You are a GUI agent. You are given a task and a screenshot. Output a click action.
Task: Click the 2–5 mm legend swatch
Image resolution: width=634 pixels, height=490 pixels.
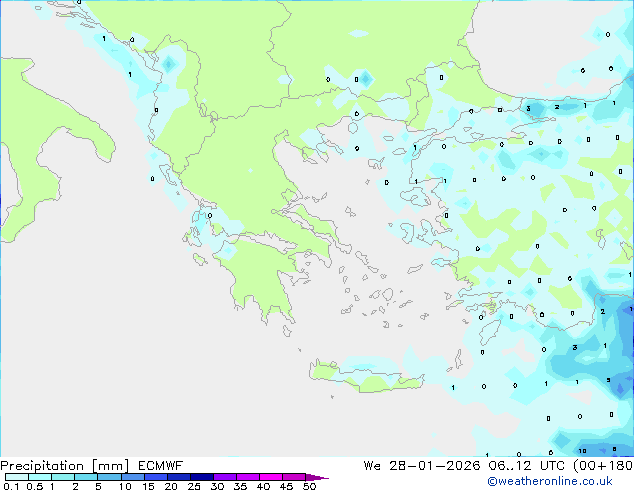click(x=86, y=477)
